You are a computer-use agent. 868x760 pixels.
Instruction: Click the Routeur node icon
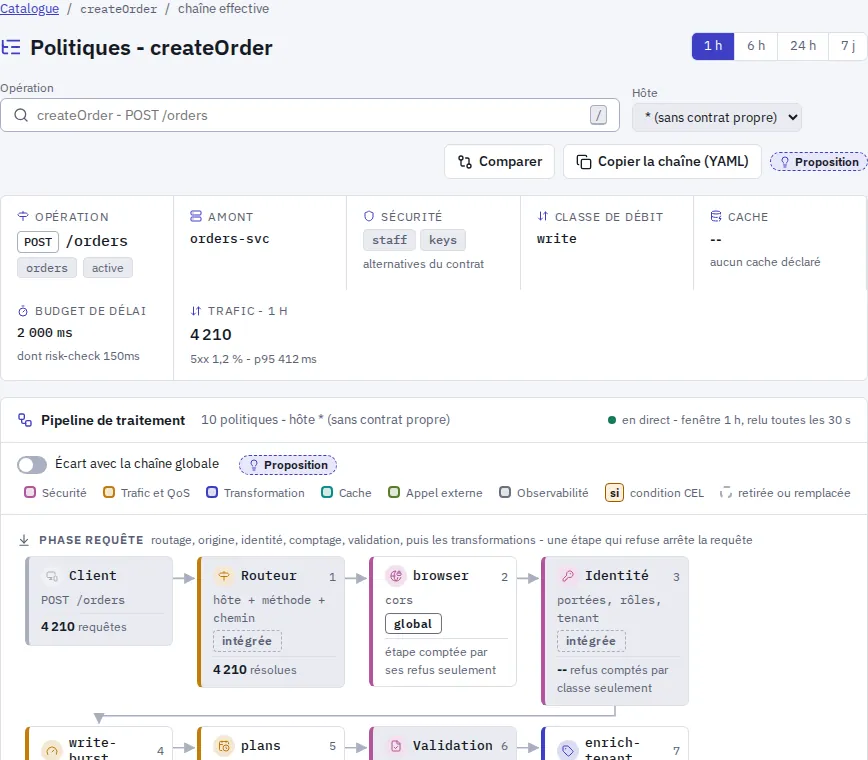(x=224, y=576)
